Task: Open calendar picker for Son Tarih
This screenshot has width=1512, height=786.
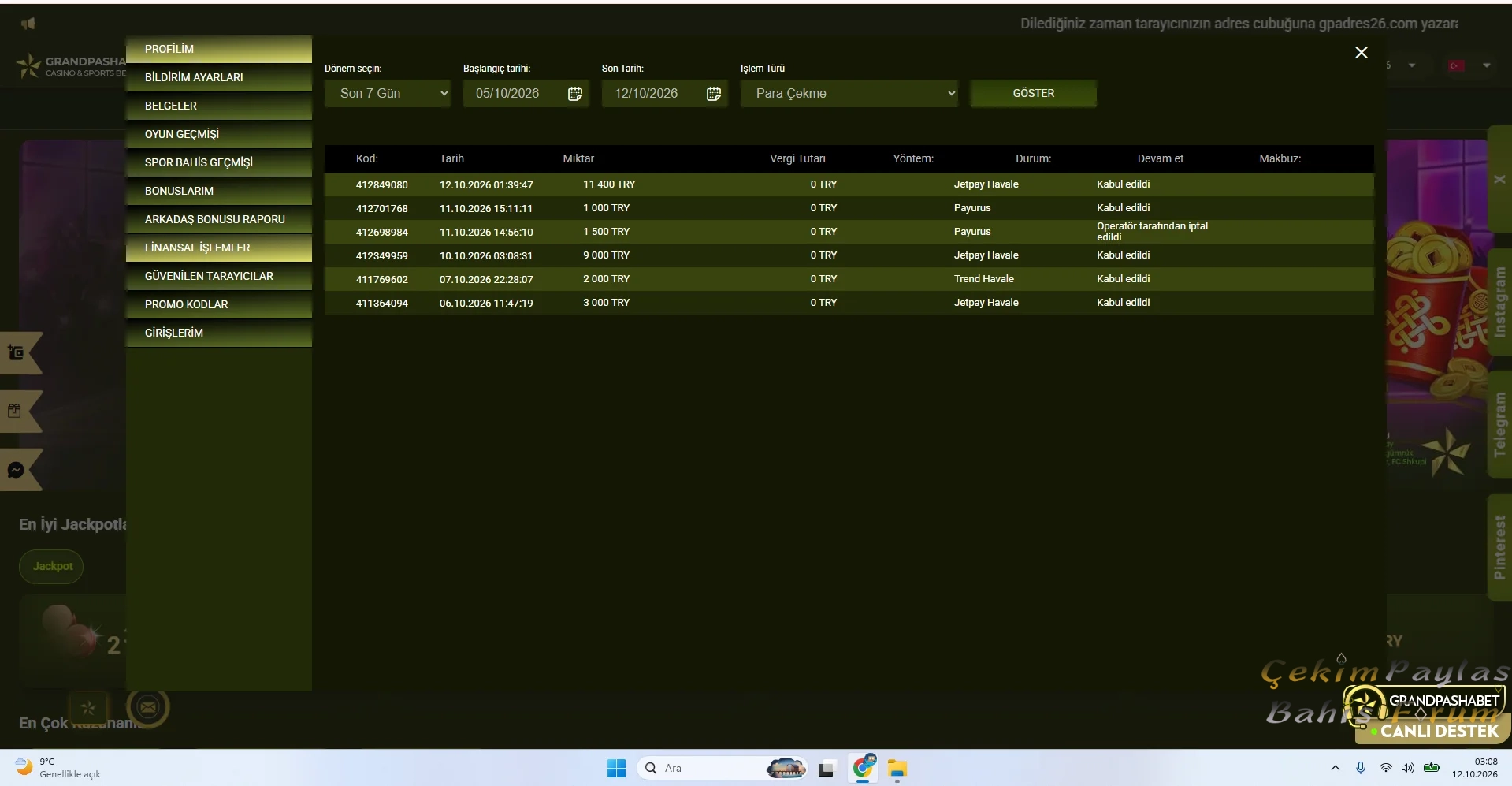Action: [x=714, y=94]
